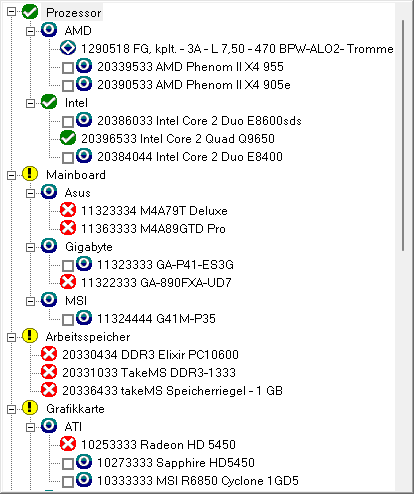Collapse the AMD branch
Image resolution: width=414 pixels, height=494 pixels.
[x=30, y=32]
